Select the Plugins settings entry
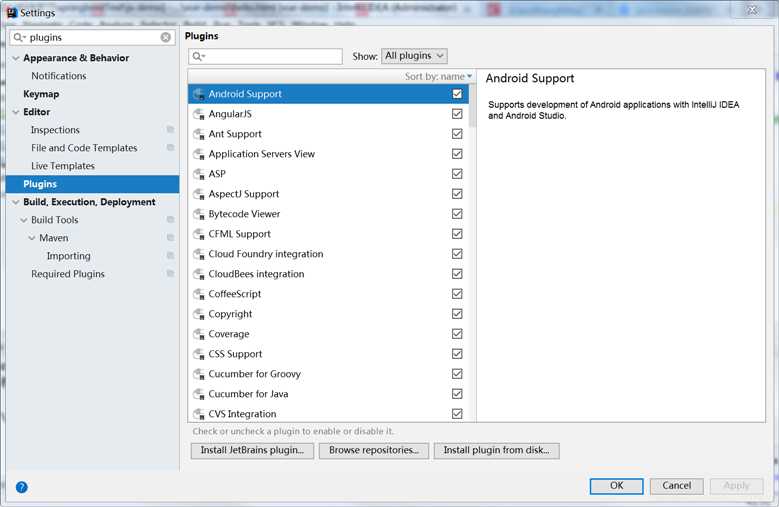The image size is (779, 507). pyautogui.click(x=92, y=184)
